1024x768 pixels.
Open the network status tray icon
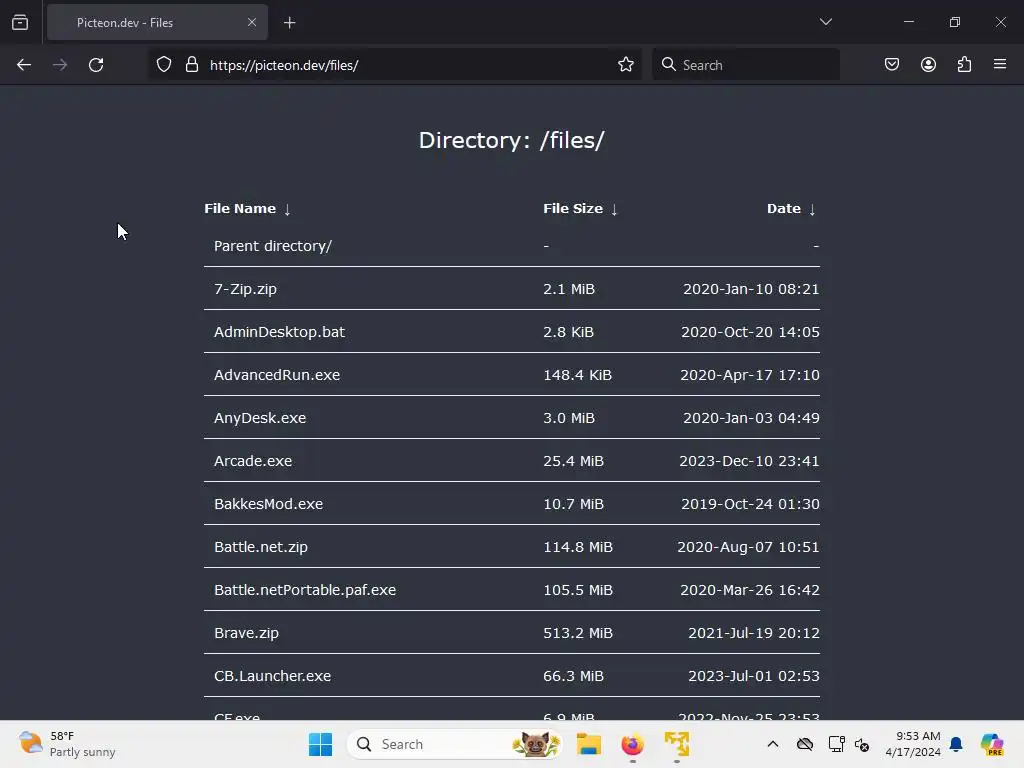(x=836, y=744)
